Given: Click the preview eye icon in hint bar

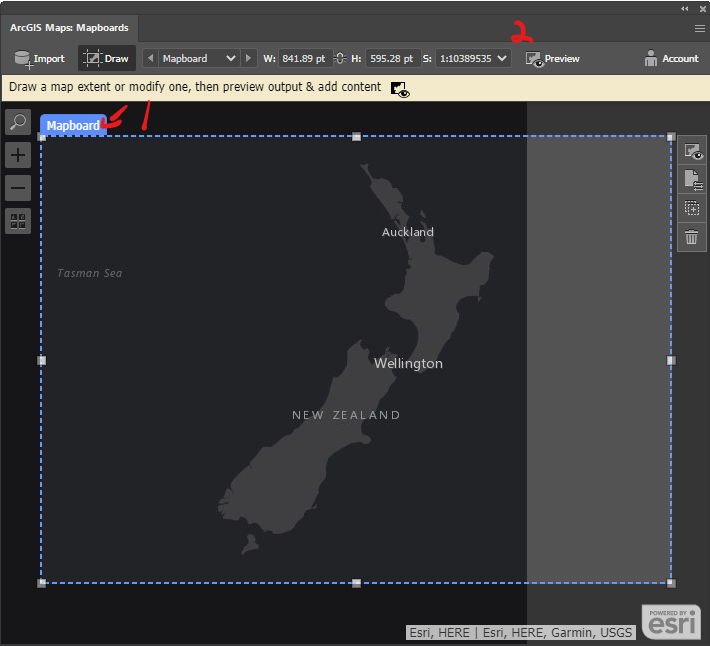Looking at the screenshot, I should coord(400,89).
